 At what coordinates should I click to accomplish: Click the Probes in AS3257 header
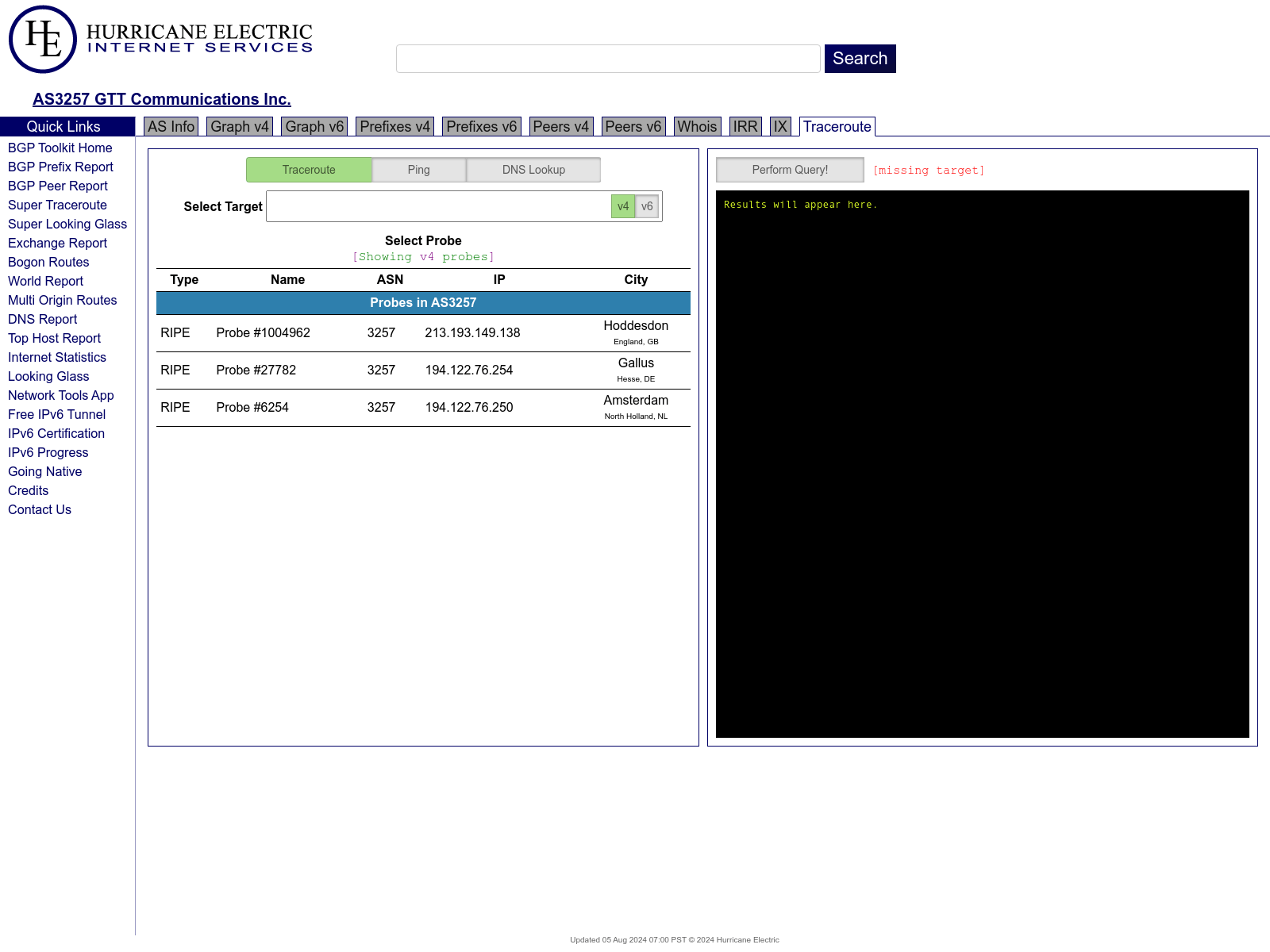(x=423, y=303)
